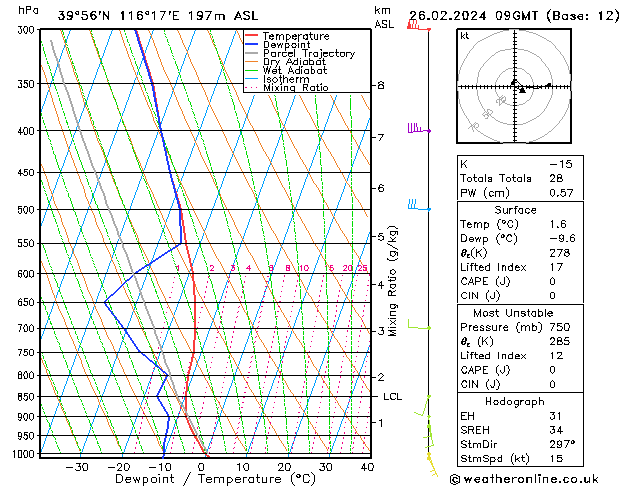Viewport: 629px width, 486px height.
Task: Click the 300 pressure level label
Action: 28,30
